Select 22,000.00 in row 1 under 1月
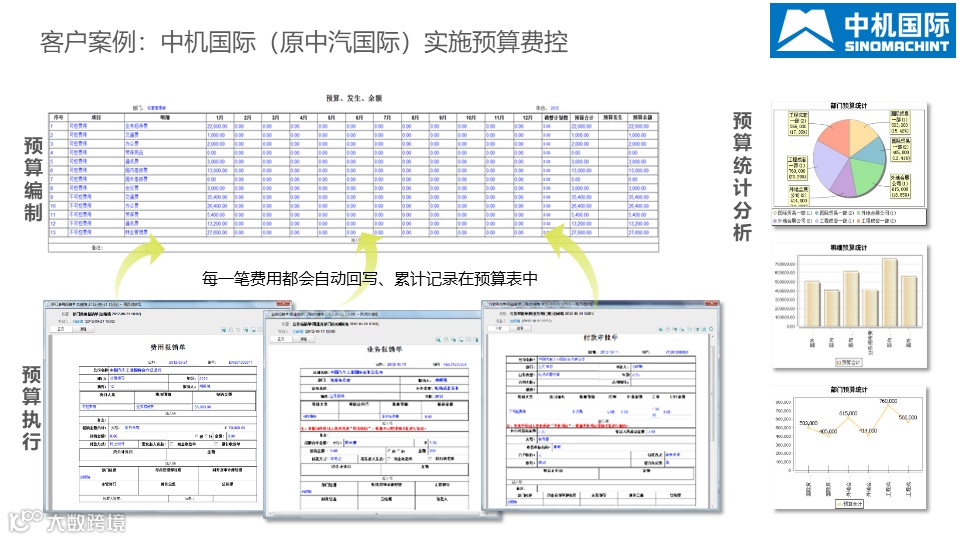Image resolution: width=960 pixels, height=540 pixels. [217, 126]
